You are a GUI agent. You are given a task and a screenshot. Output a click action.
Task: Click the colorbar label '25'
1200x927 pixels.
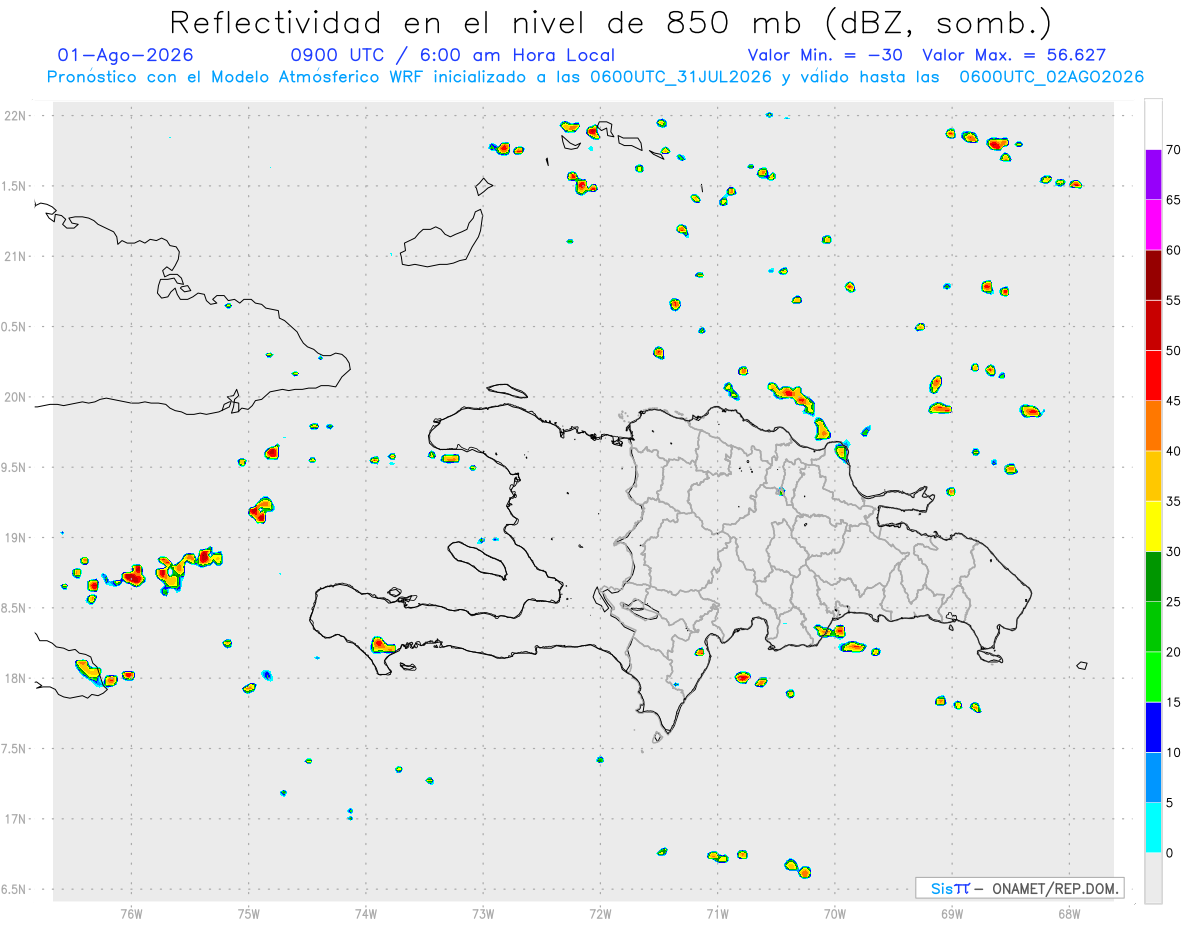coord(1173,602)
